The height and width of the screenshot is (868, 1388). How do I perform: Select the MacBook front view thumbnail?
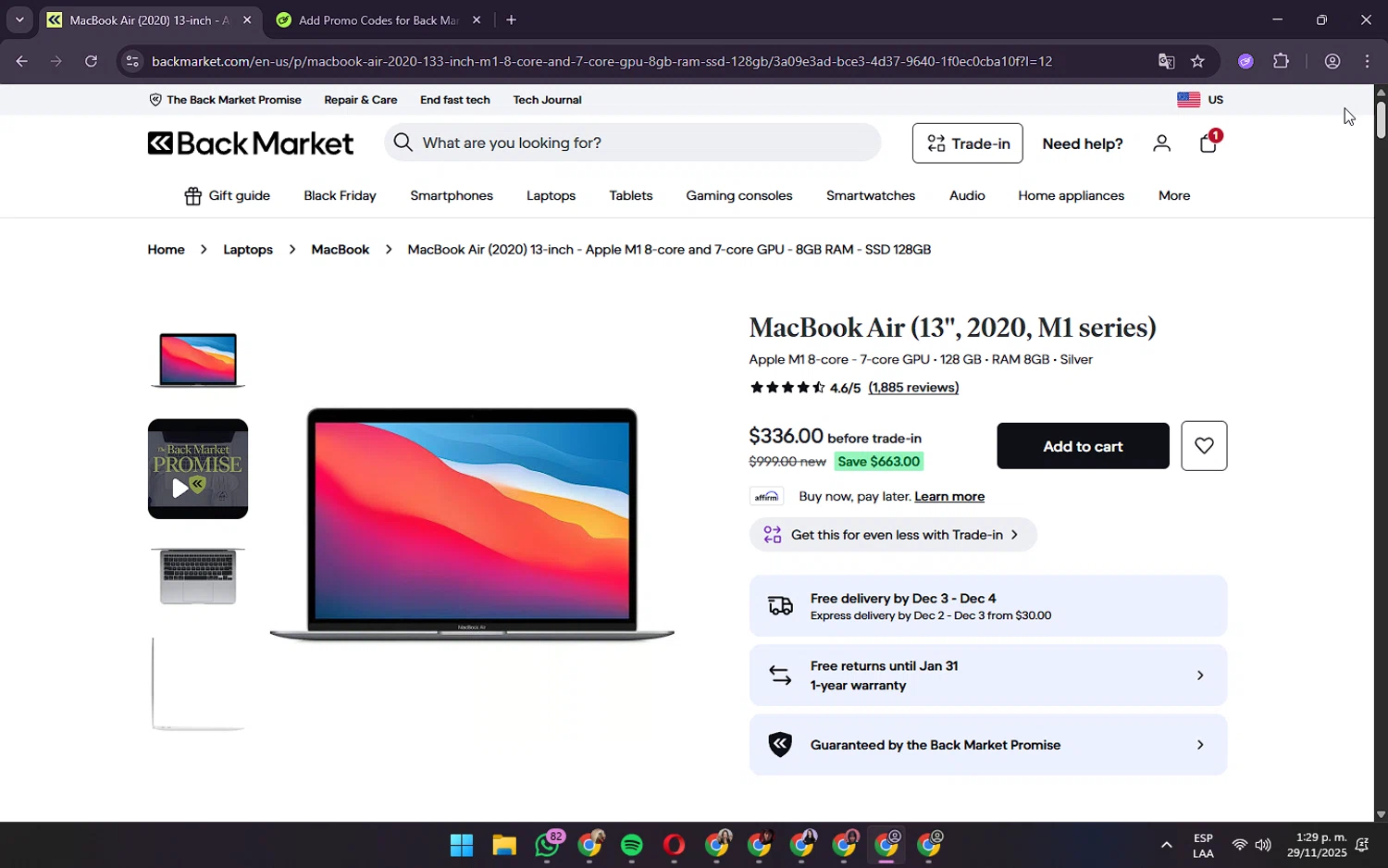pyautogui.click(x=198, y=360)
